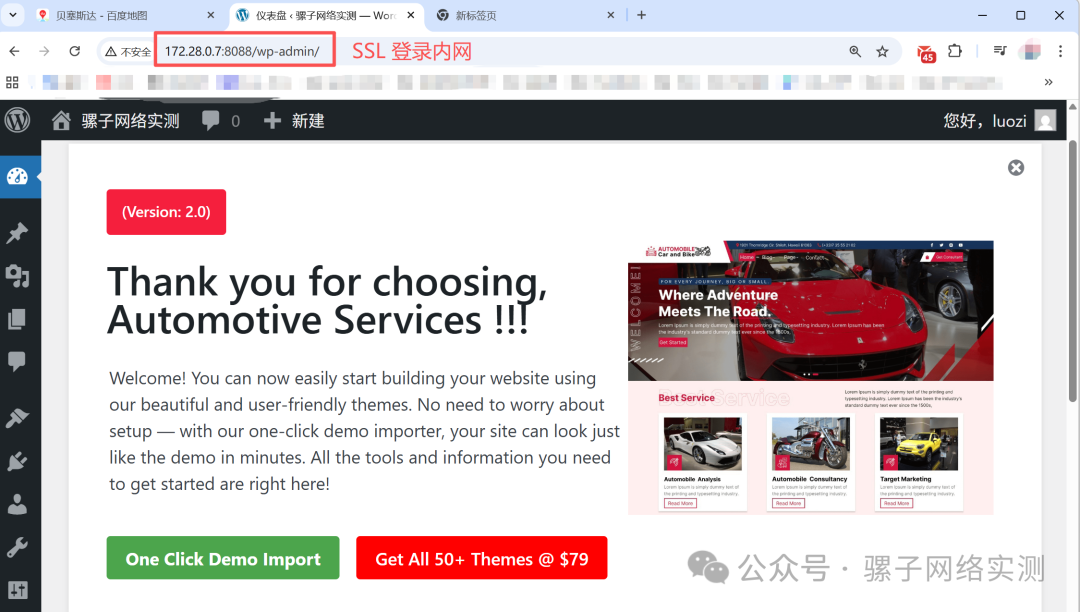Open Media library from the sidebar
1080x612 pixels.
pos(17,276)
